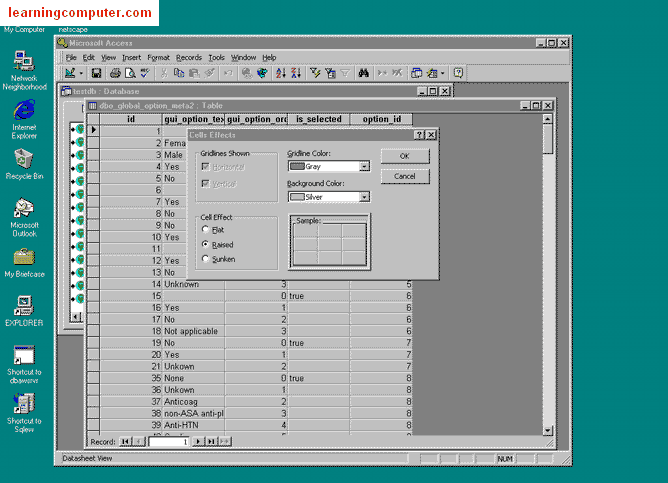
Task: Click the Filter By Form icon
Action: tap(330, 73)
